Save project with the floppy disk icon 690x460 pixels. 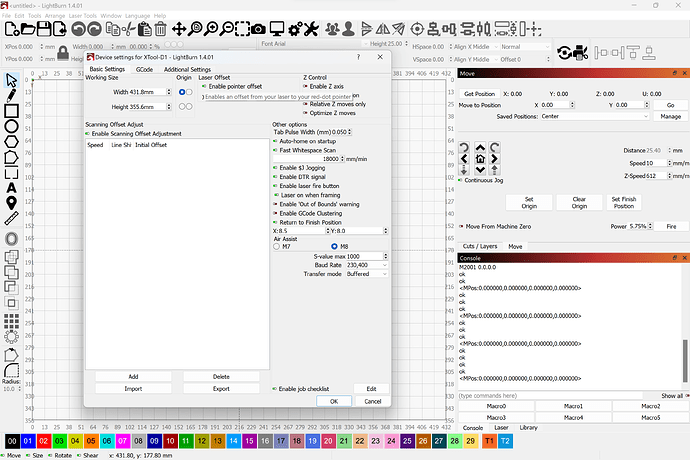44,29
